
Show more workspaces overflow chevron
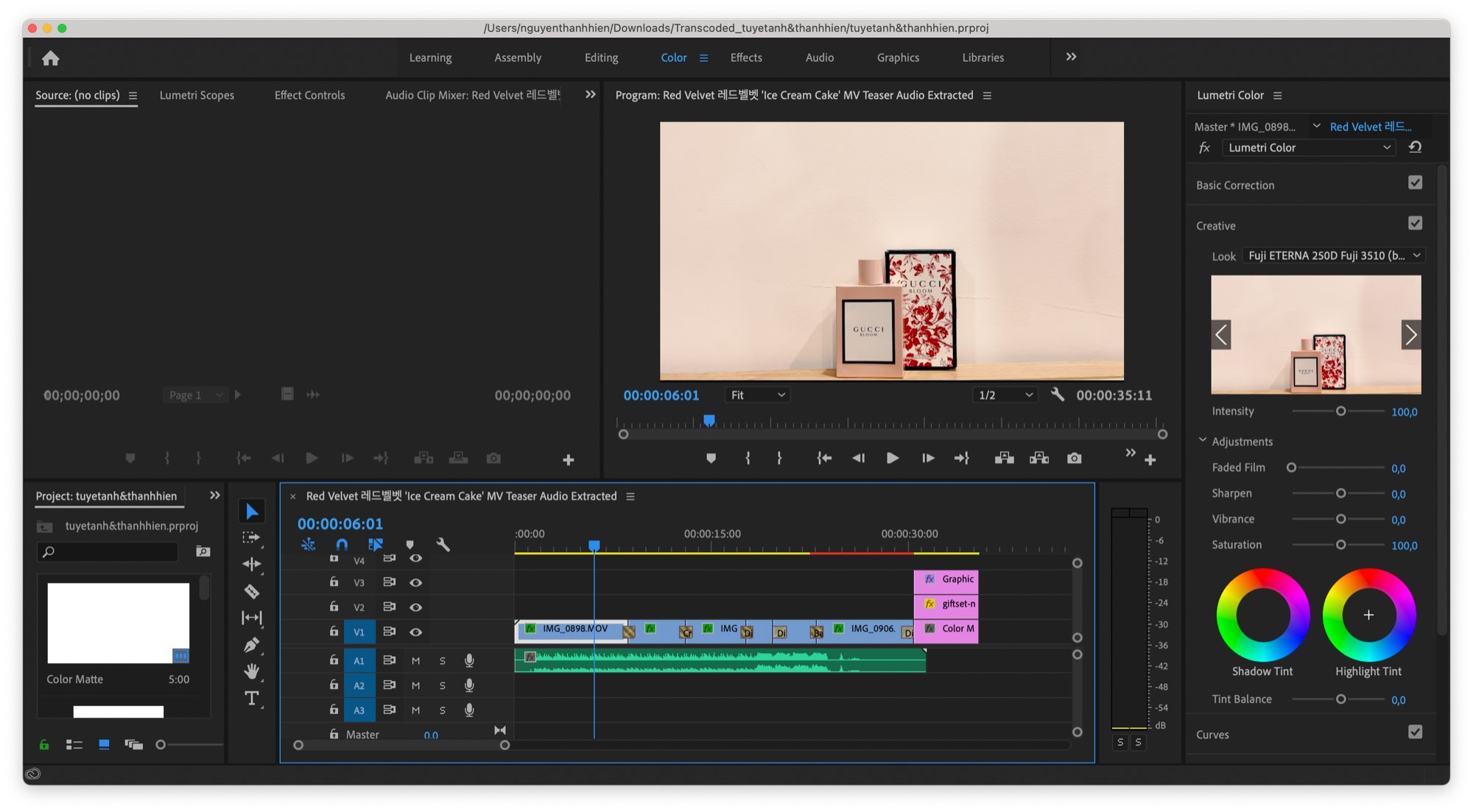(x=1071, y=57)
